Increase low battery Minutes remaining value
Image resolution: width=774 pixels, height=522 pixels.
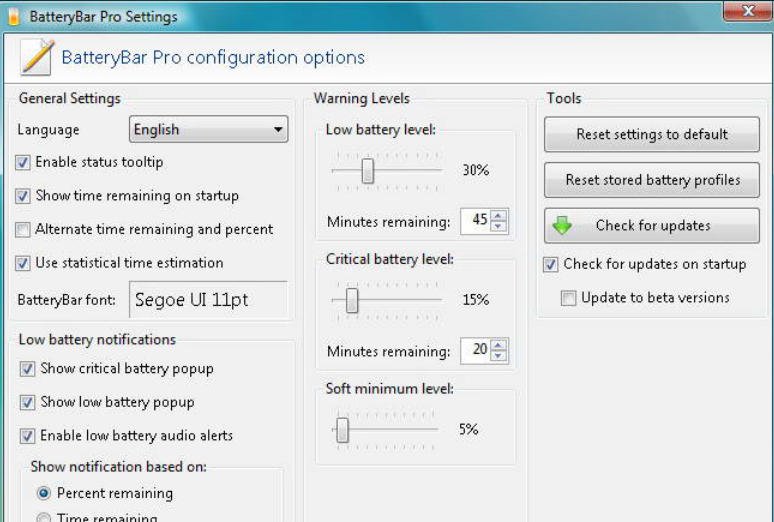click(x=499, y=215)
